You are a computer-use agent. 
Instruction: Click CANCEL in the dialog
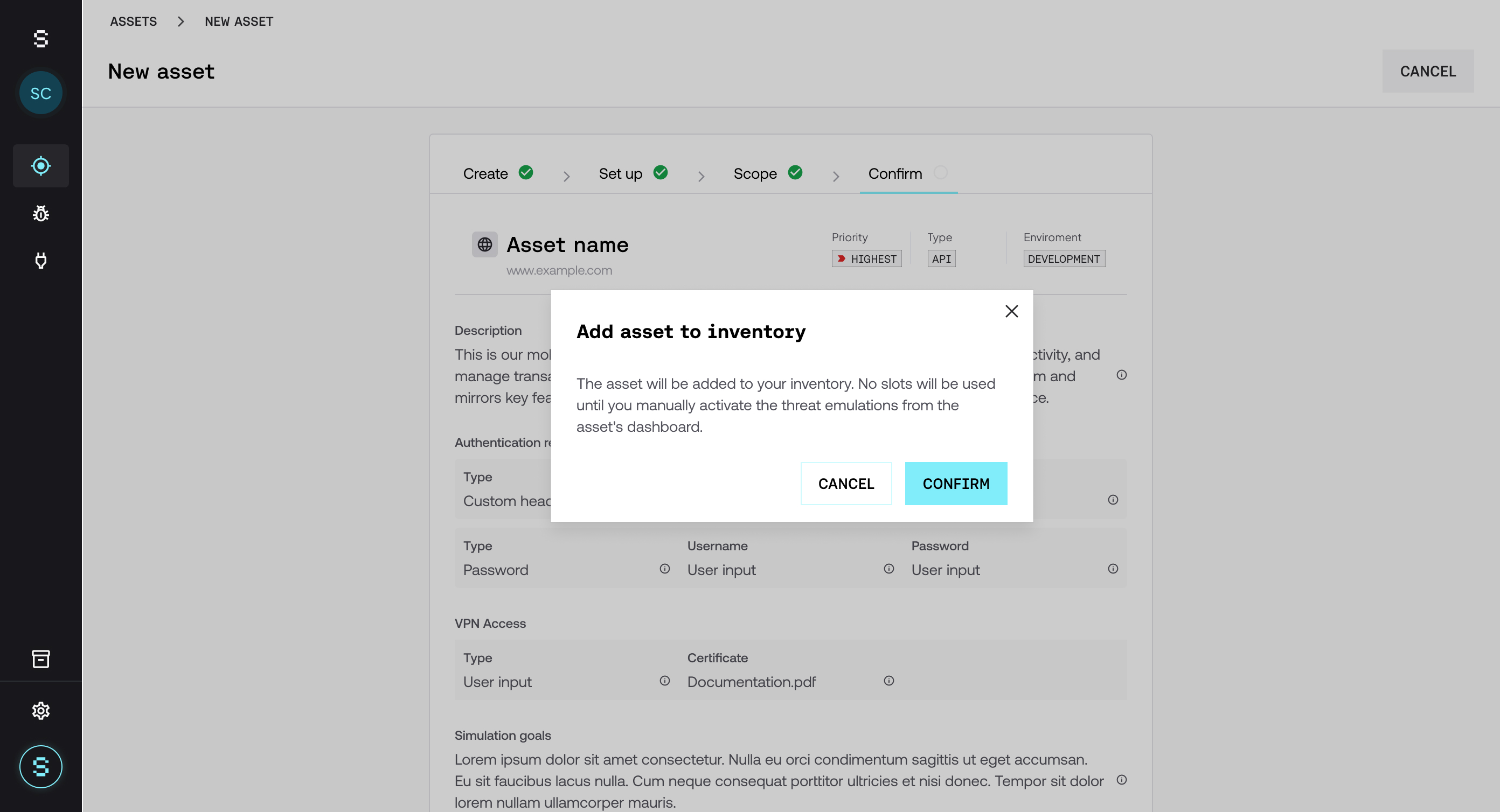pyautogui.click(x=845, y=483)
